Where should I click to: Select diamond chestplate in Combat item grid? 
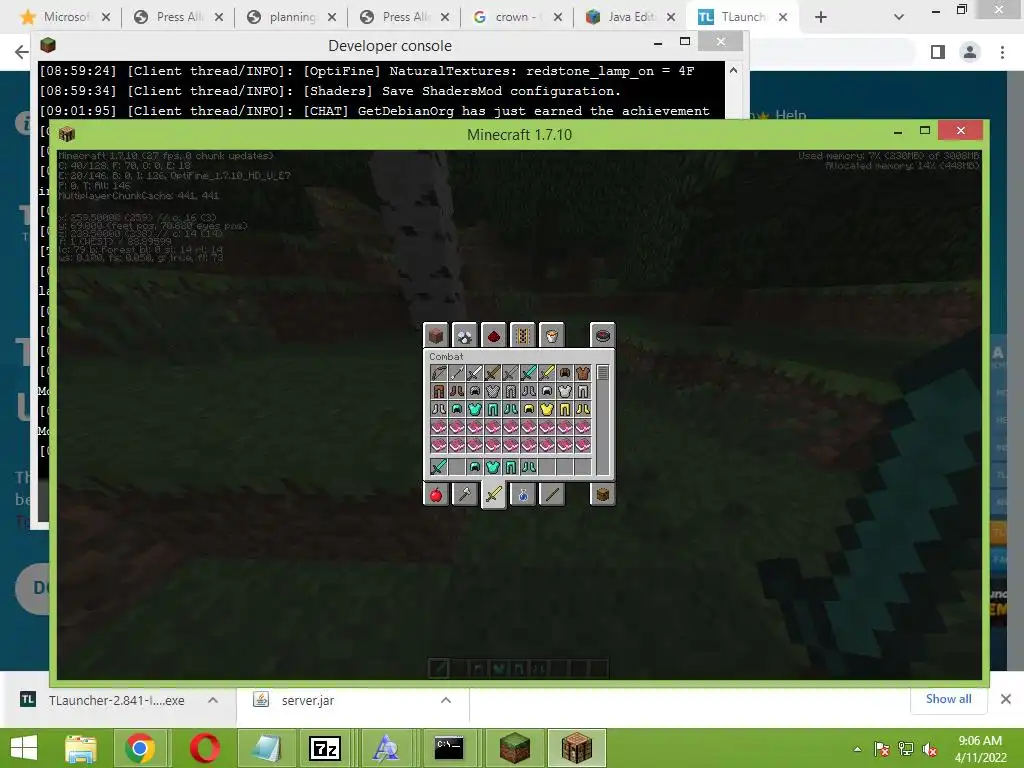pyautogui.click(x=475, y=409)
